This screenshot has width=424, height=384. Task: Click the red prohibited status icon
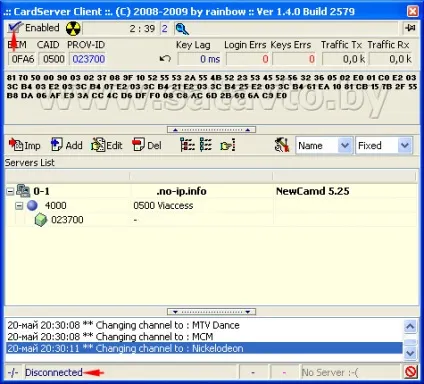pyautogui.click(x=411, y=371)
